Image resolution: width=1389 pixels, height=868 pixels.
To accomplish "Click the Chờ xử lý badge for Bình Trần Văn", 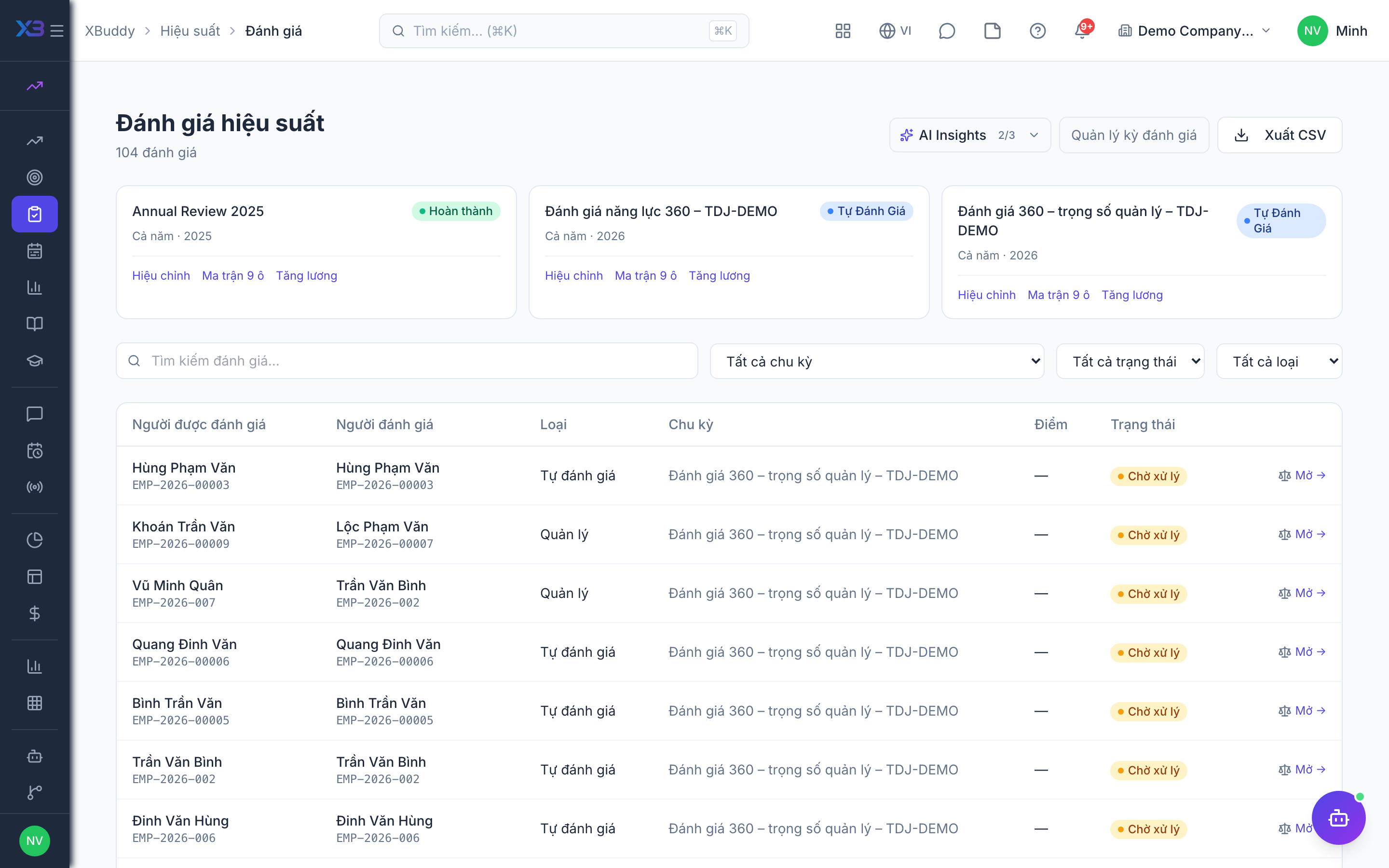I will coord(1148,711).
